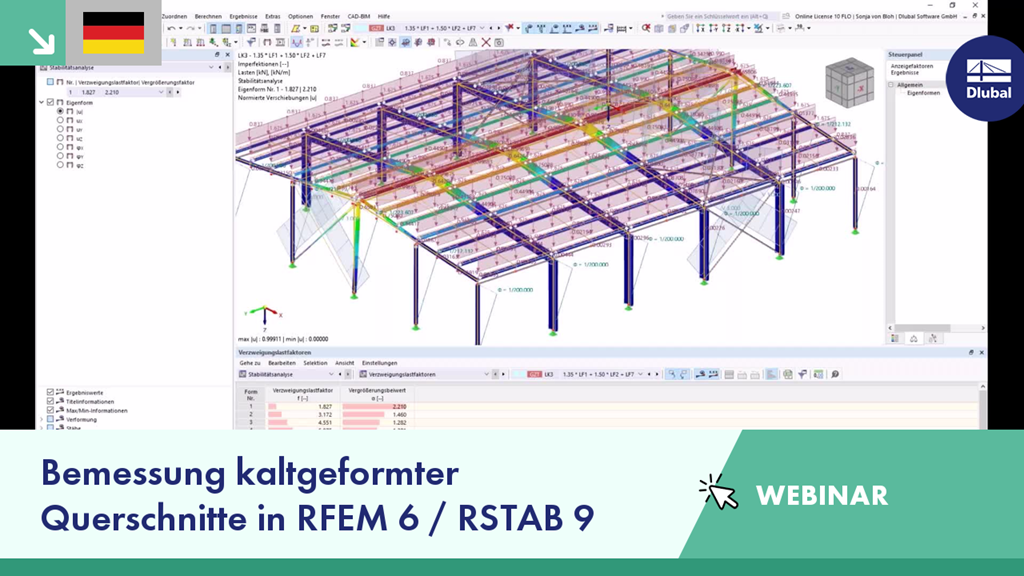The height and width of the screenshot is (576, 1024).
Task: Click the Anzeigefaktoren button in the Steuerpaneel
Action: (x=912, y=67)
